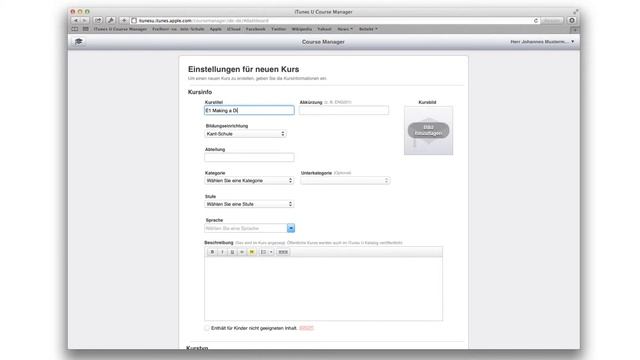Click the yellow highlight editor button
Screen dimensions: 640x360
(x=252, y=252)
